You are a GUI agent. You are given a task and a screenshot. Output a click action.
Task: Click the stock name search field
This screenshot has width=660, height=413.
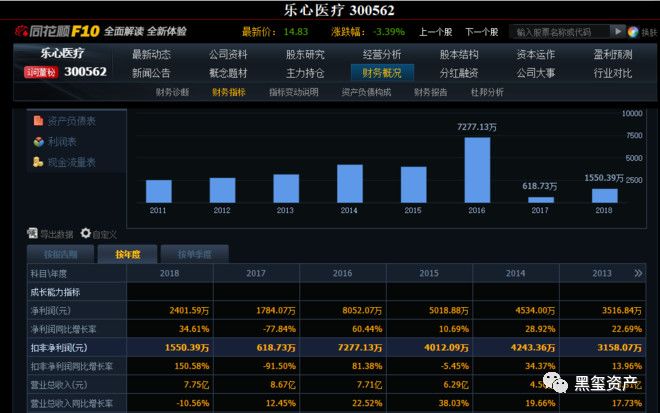559,32
